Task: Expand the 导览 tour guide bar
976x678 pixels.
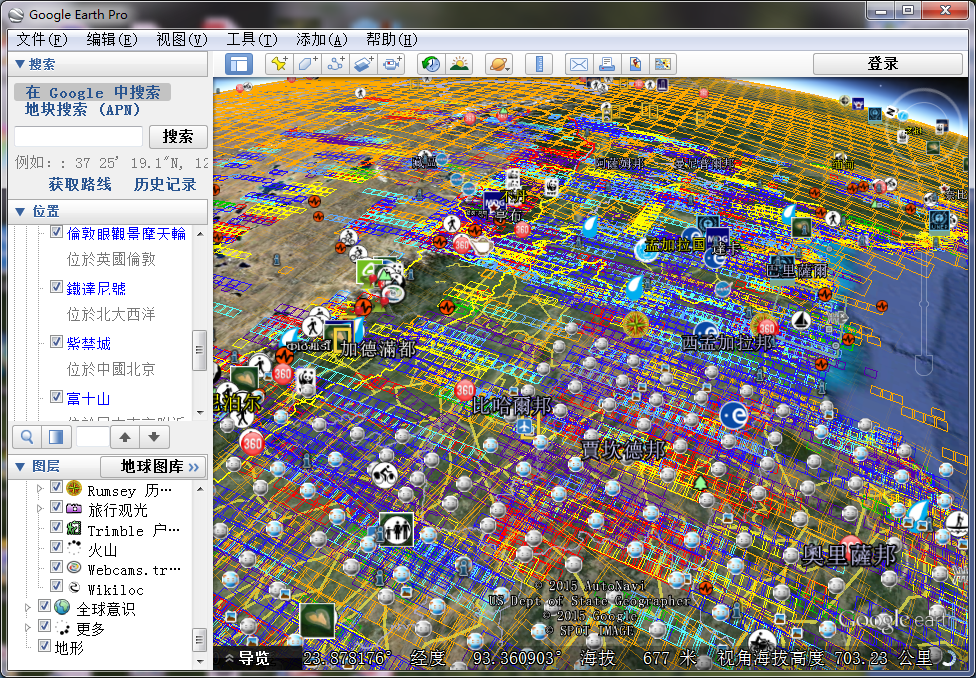Action: coord(248,658)
